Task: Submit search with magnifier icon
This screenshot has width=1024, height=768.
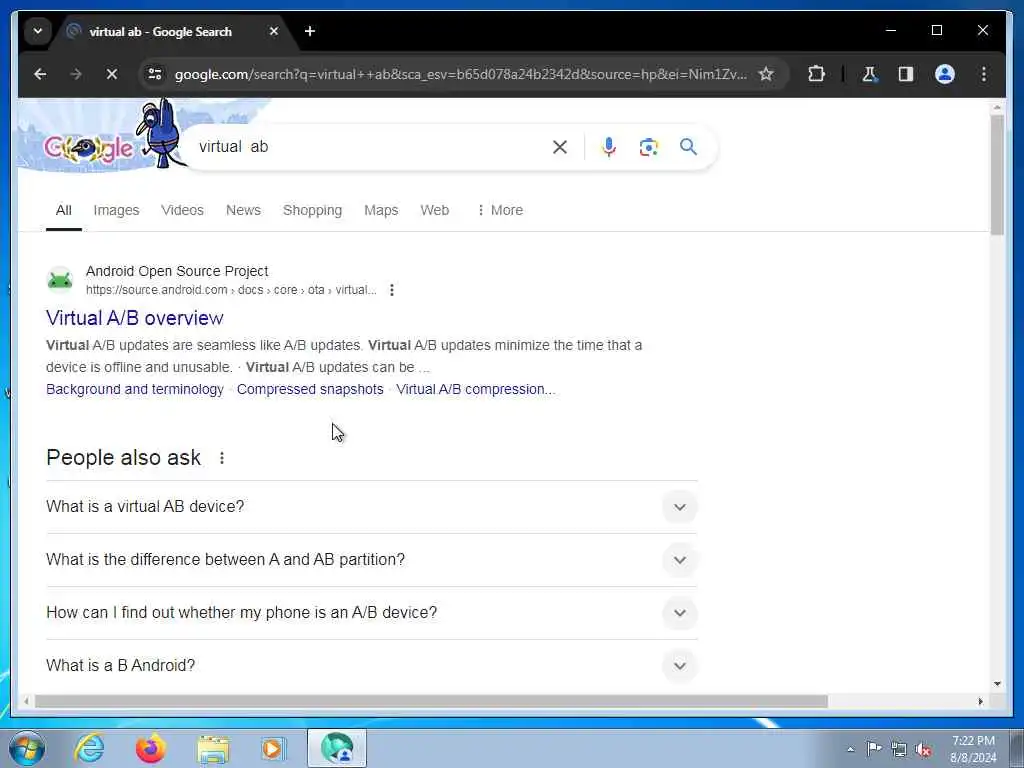Action: coord(688,147)
